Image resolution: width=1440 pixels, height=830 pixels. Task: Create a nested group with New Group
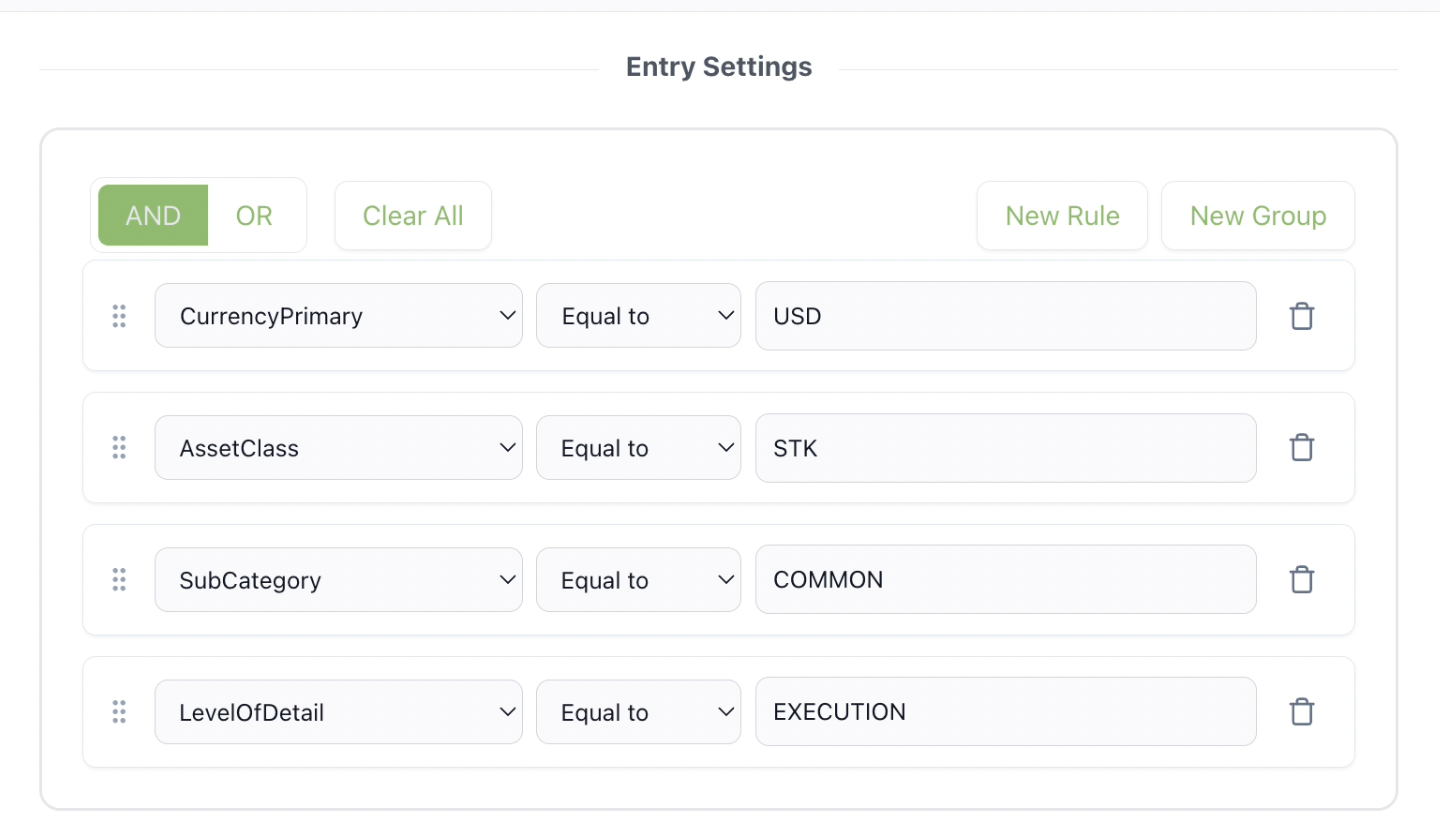(1258, 215)
